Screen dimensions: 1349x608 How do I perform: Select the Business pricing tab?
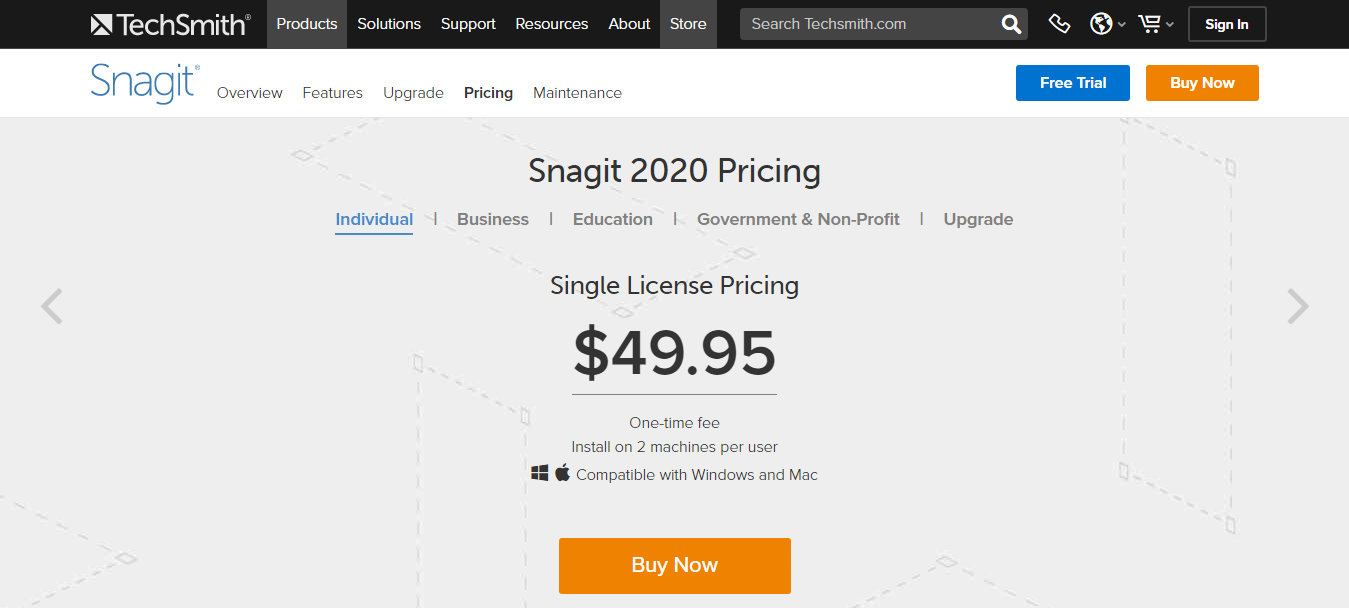click(493, 219)
